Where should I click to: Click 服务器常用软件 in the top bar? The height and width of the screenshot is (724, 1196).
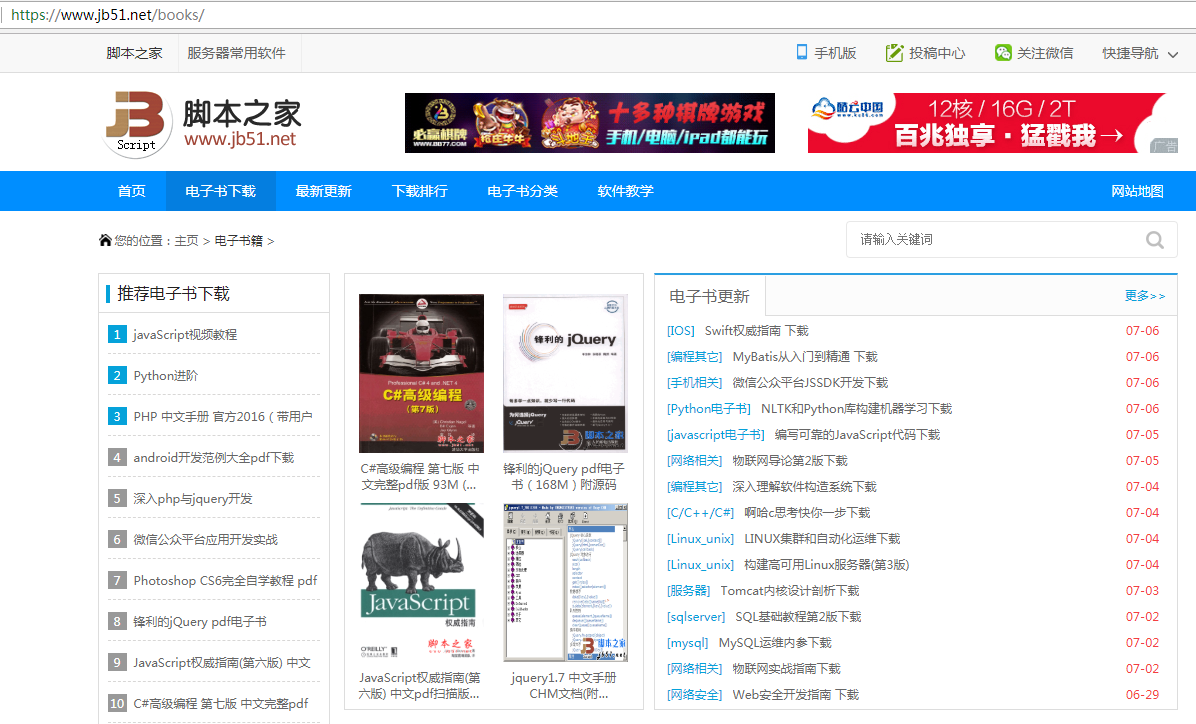coord(236,53)
